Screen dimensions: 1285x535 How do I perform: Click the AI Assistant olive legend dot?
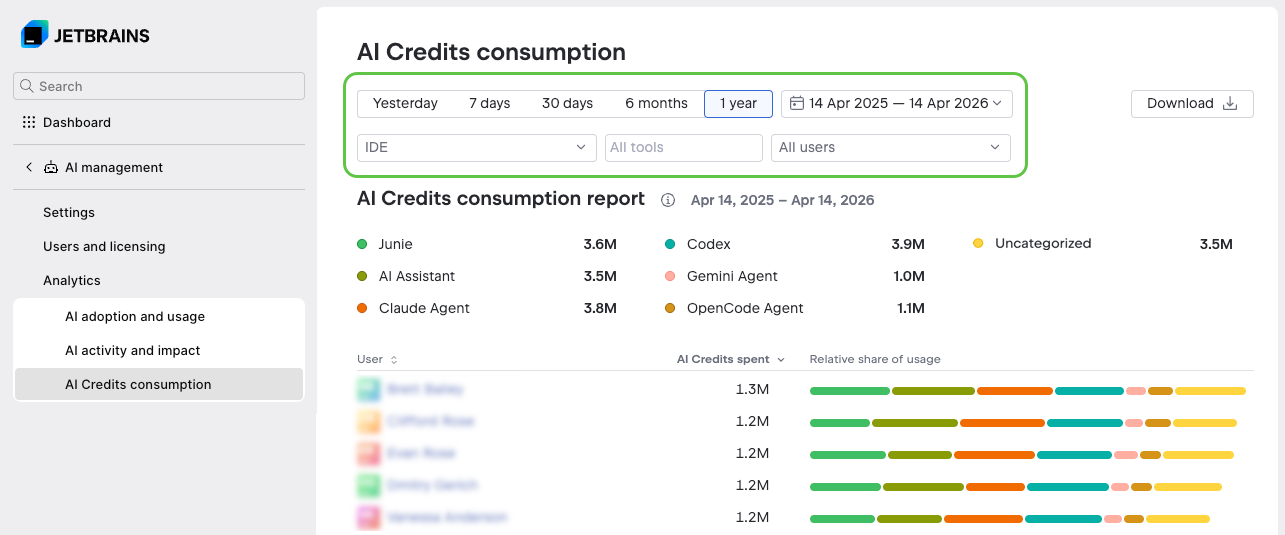click(x=362, y=276)
